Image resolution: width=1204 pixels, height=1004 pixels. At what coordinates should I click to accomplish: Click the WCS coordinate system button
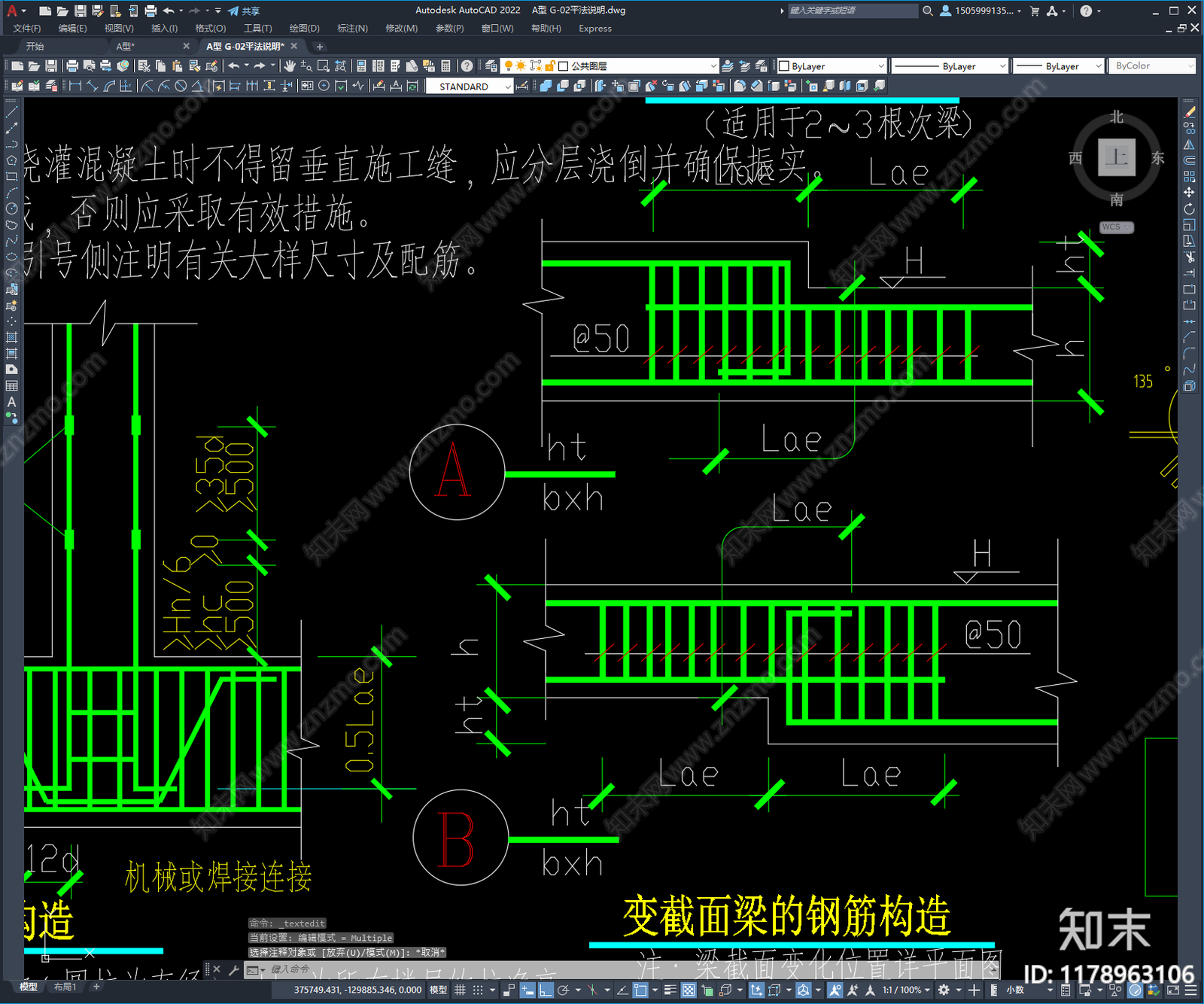[x=1116, y=227]
